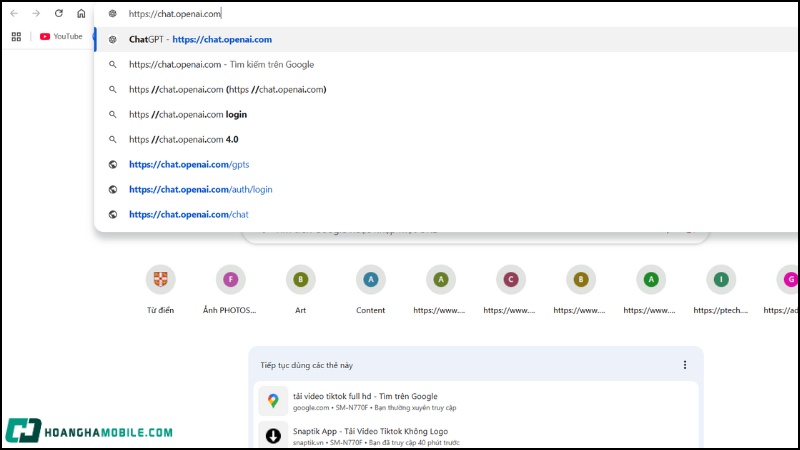Open the Từ điển shortcut tile
Screen dimensions: 800x450
point(160,280)
